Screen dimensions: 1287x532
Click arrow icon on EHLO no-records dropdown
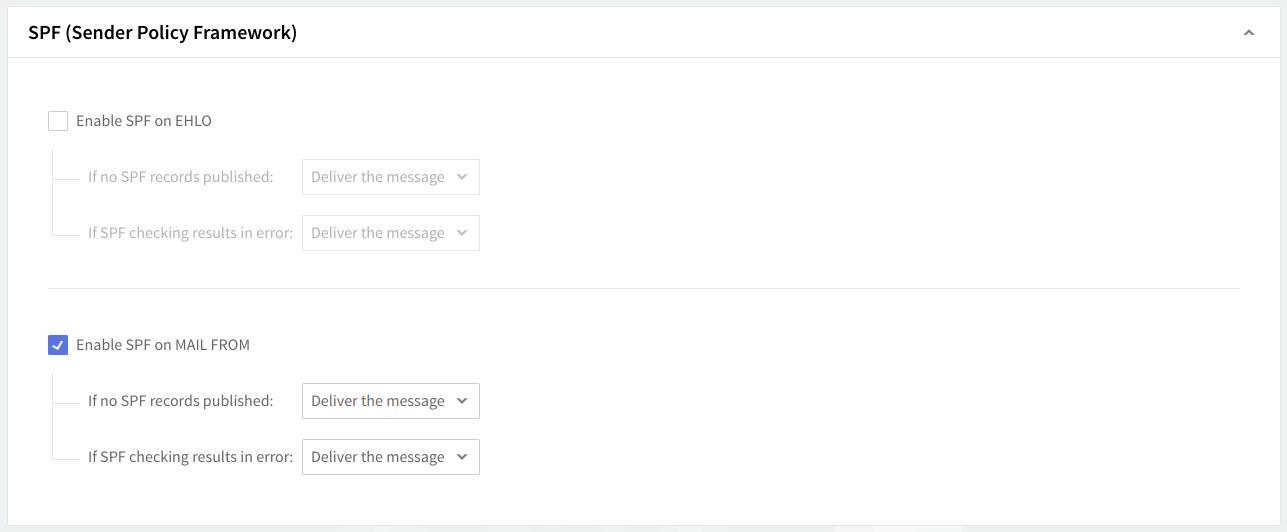pyautogui.click(x=462, y=177)
